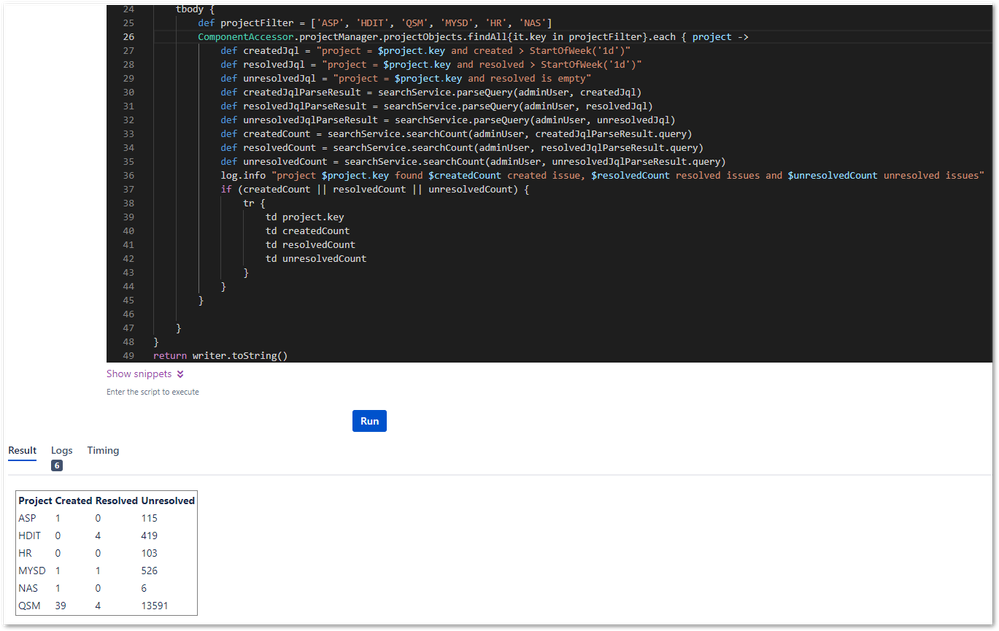Click the MYSD project cell
The width and height of the screenshot is (999, 631).
click(x=32, y=570)
